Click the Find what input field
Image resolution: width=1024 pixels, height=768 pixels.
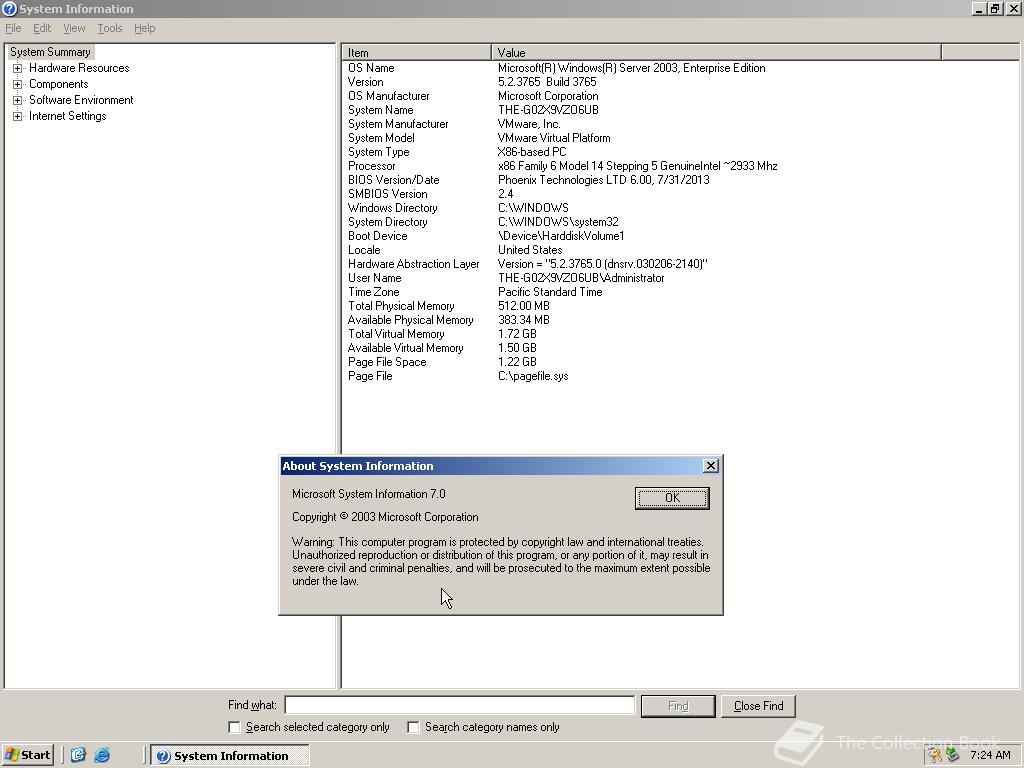(x=460, y=705)
